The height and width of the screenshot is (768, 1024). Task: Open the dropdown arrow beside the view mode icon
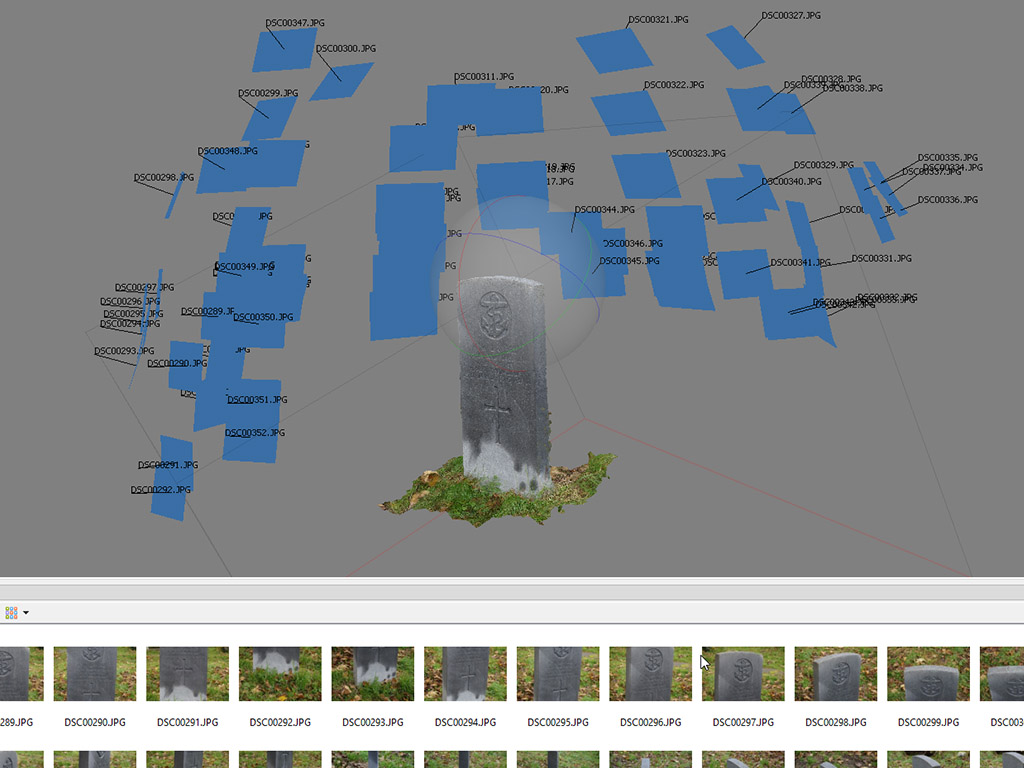click(x=26, y=613)
